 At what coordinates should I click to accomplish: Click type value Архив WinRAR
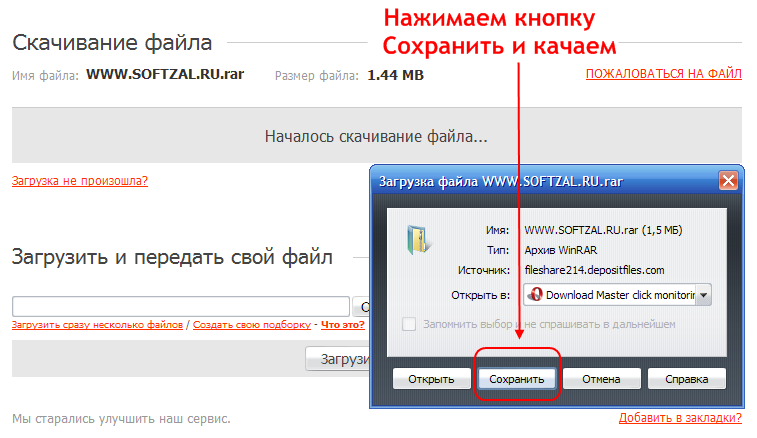click(561, 250)
